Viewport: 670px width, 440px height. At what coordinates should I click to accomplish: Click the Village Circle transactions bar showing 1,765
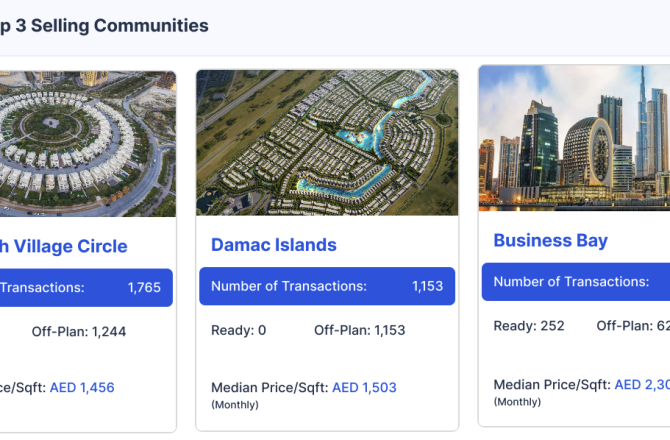pyautogui.click(x=85, y=287)
